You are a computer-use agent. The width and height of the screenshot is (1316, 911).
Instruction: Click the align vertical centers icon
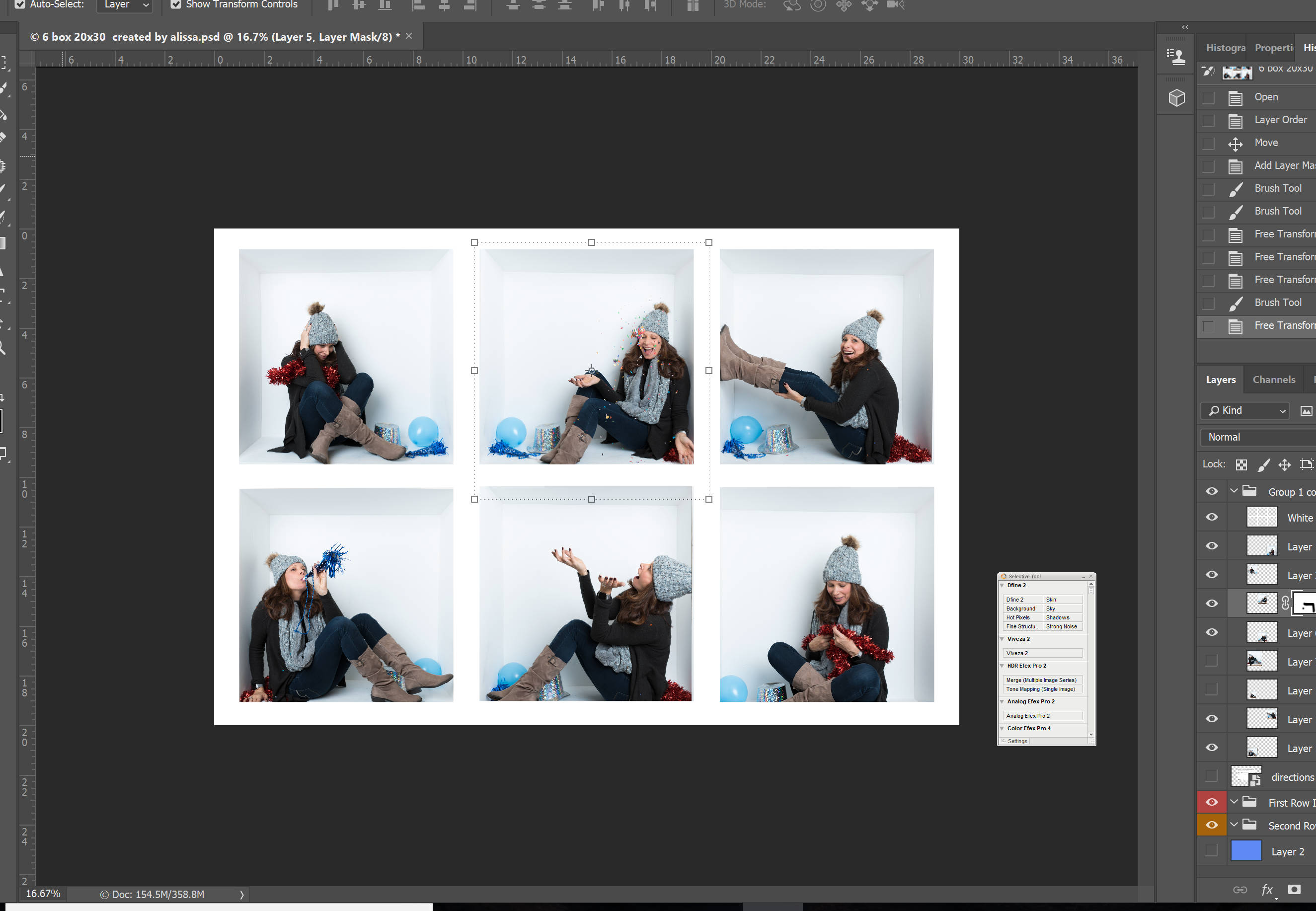tap(359, 4)
